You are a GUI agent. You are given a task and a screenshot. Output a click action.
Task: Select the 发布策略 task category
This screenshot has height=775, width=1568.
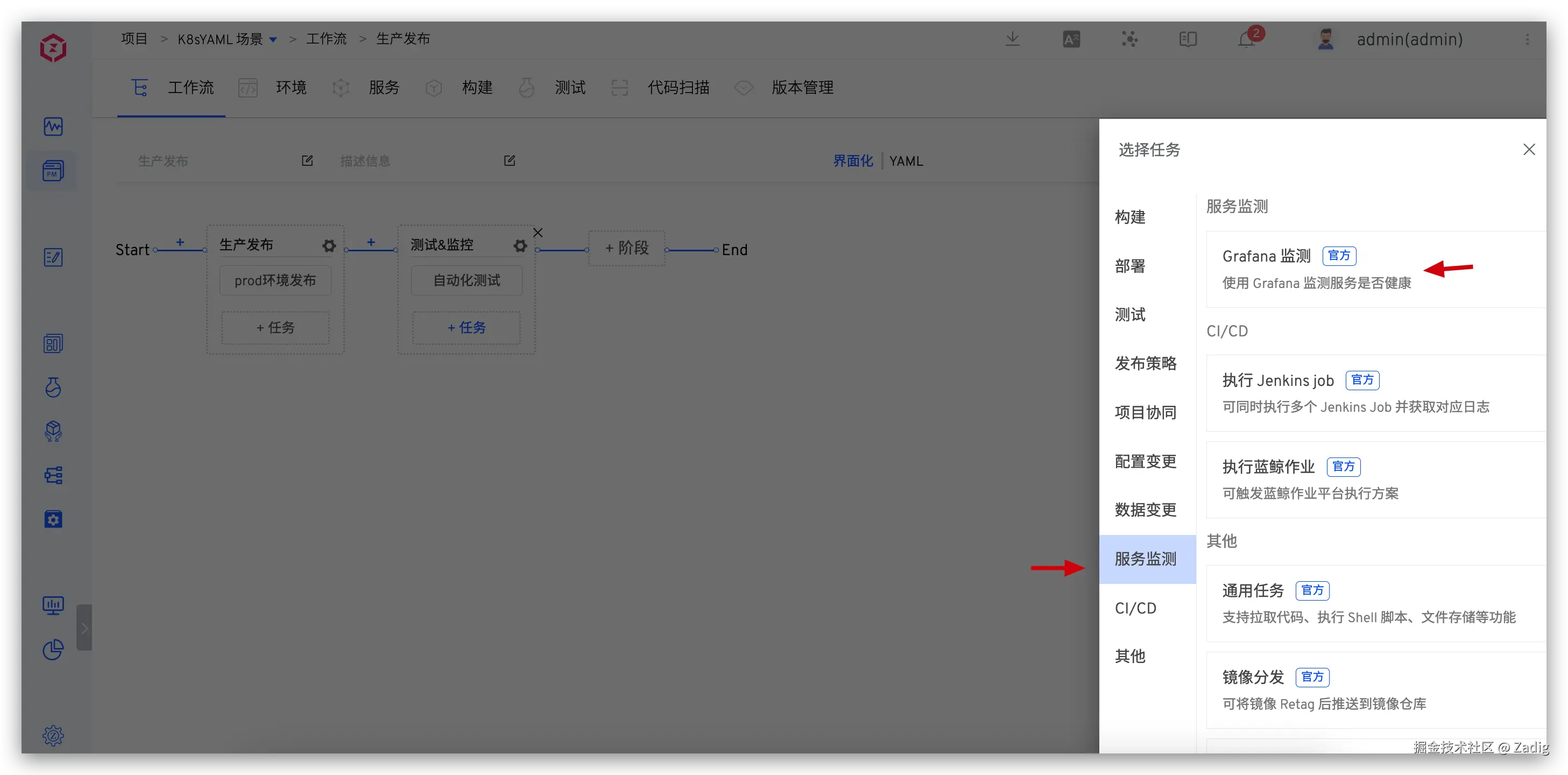1145,363
